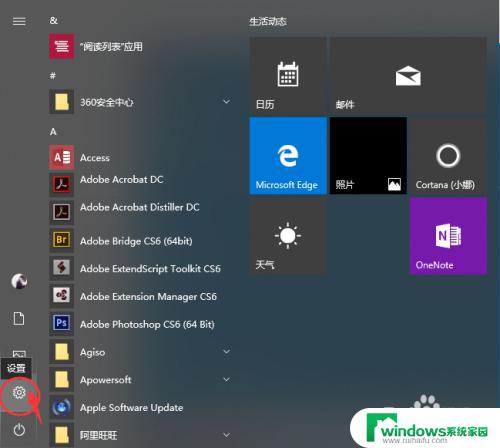500x448 pixels.
Task: Select the "阅读列表"应用 label
Action: point(111,47)
